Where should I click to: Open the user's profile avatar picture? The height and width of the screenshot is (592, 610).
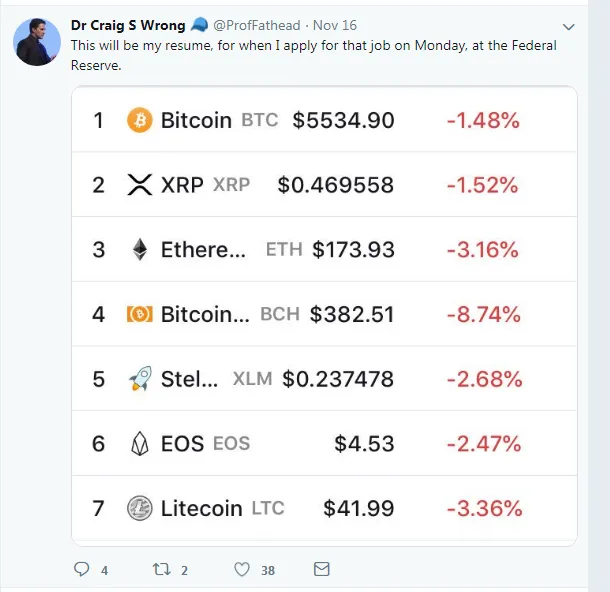[x=37, y=42]
